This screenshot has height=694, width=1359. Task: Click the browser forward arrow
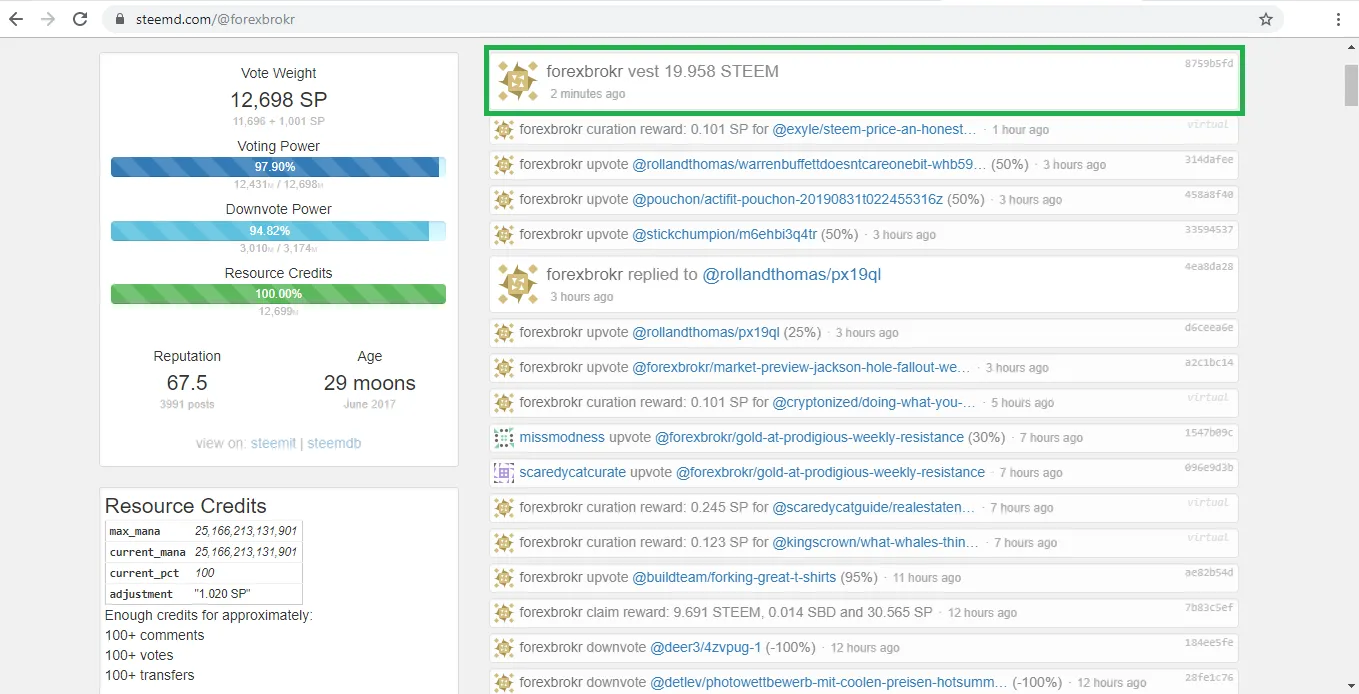[x=47, y=19]
